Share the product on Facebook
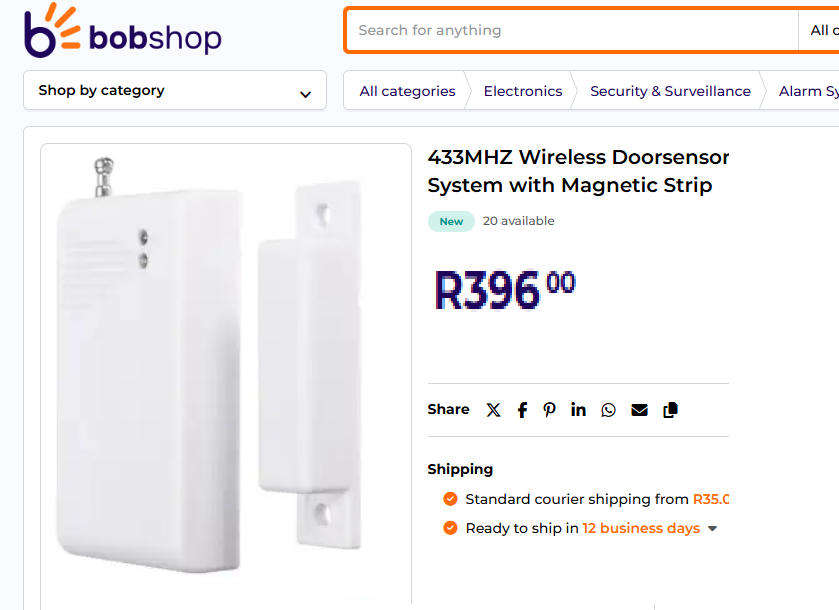This screenshot has height=610, width=839. coord(521,409)
